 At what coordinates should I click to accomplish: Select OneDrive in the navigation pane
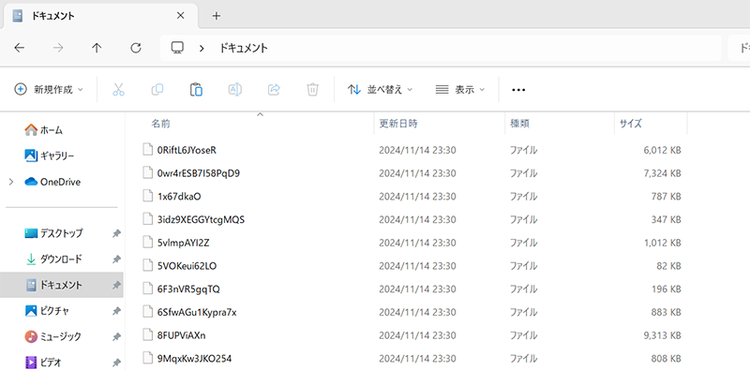(53, 182)
